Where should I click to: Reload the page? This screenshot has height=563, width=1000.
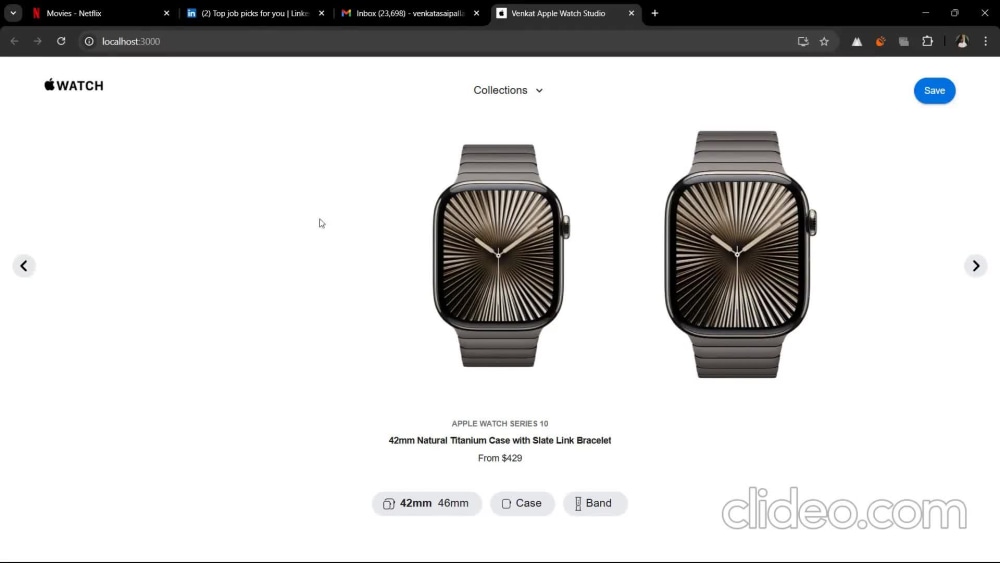[61, 41]
